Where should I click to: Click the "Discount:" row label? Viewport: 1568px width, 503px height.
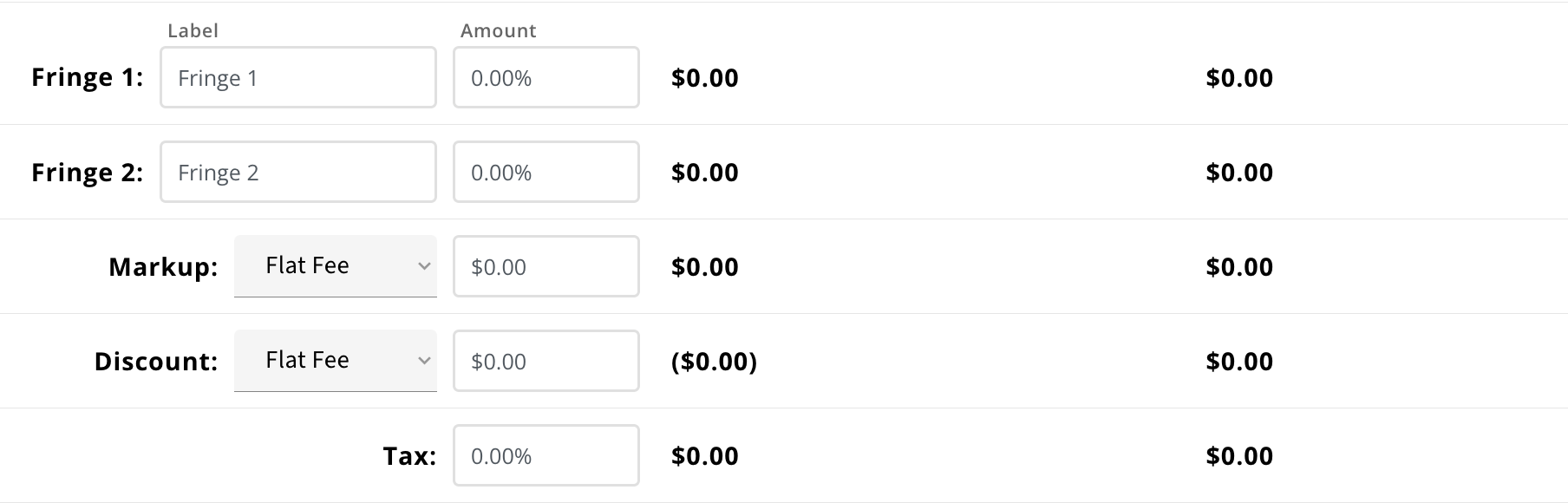click(x=156, y=362)
